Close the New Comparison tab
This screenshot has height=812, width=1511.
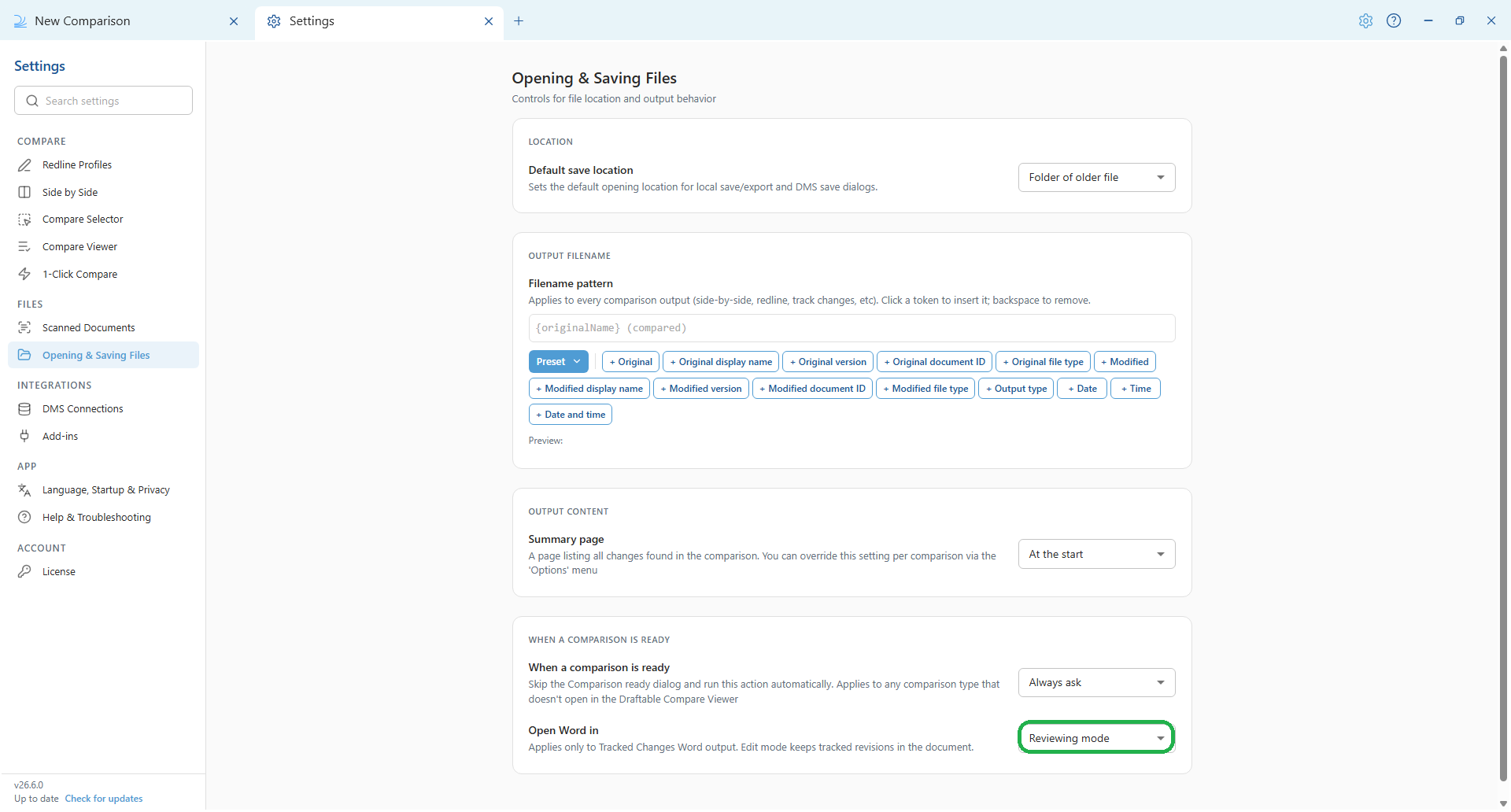[x=234, y=21]
